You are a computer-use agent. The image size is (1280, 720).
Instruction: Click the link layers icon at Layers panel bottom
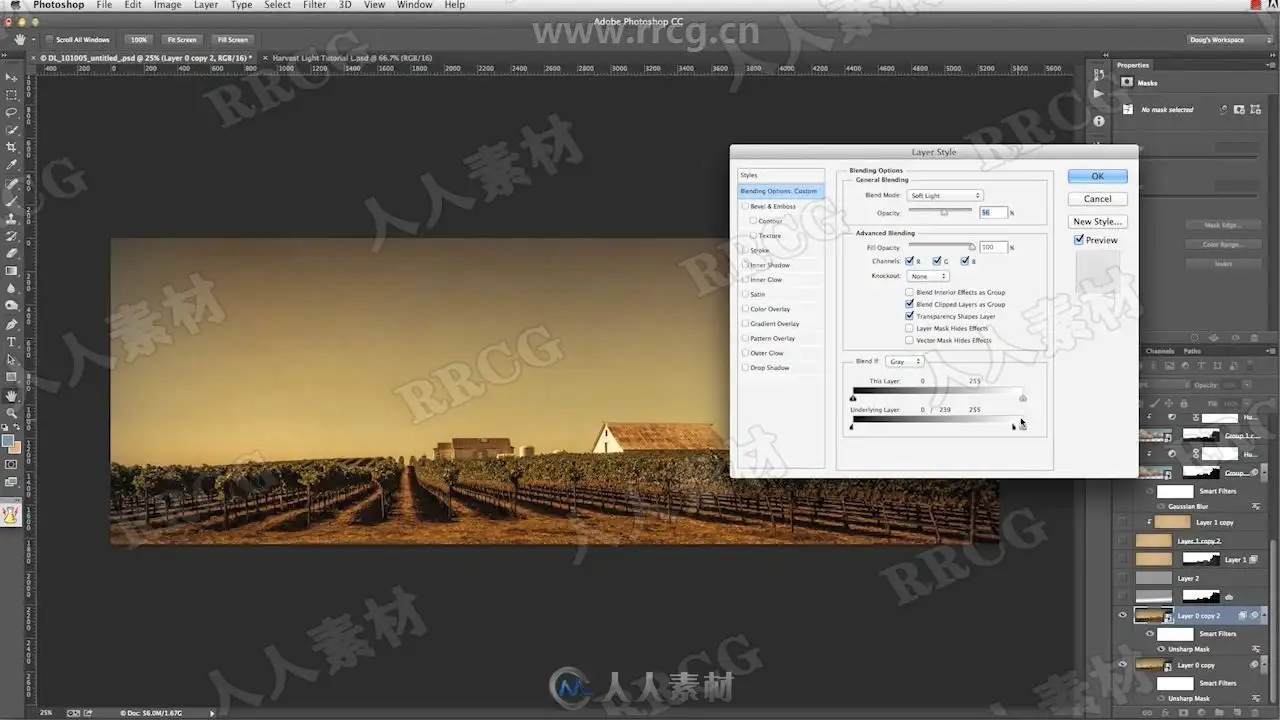click(x=1148, y=713)
